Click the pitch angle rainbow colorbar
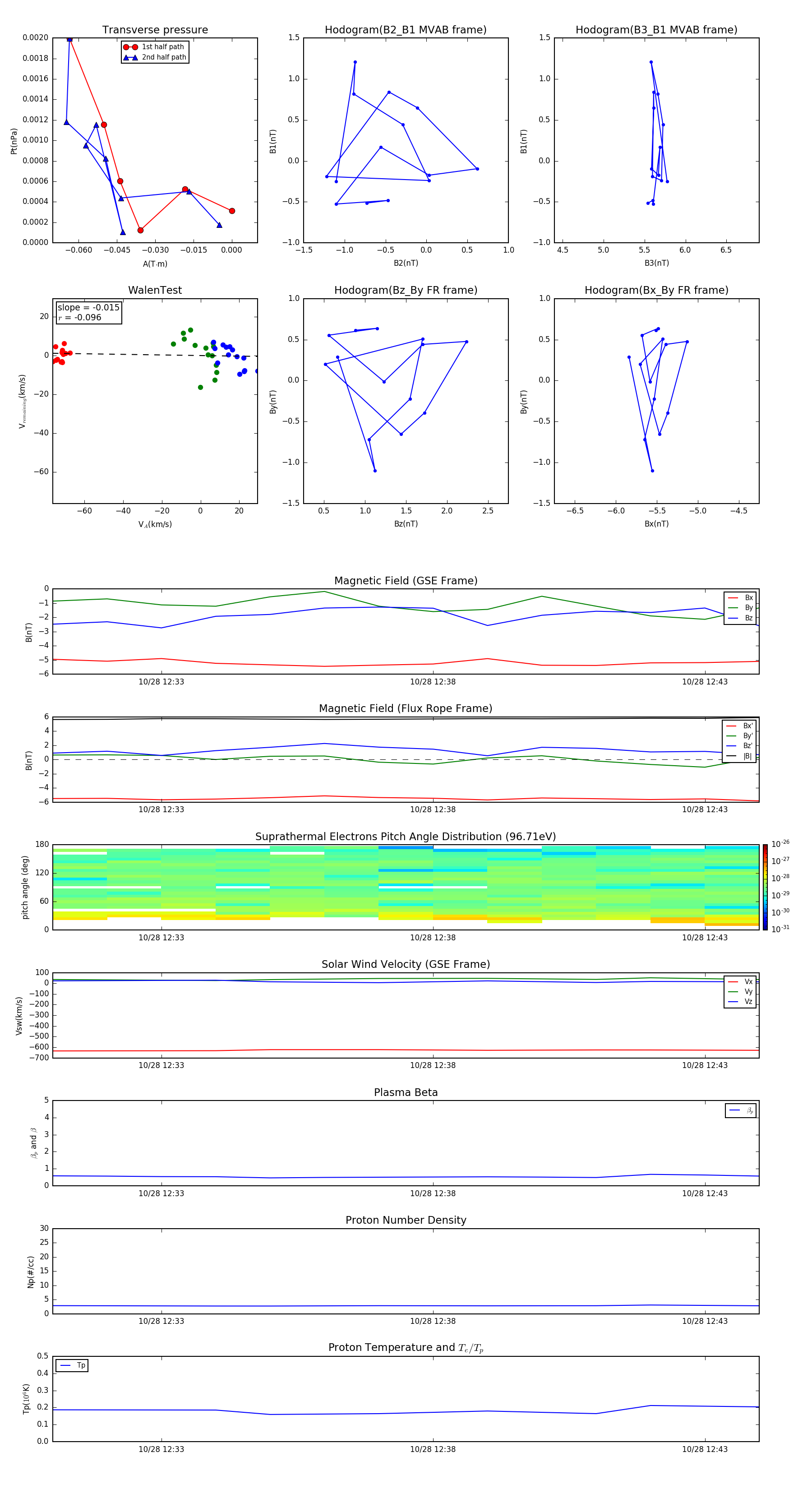Viewport: 812px width, 1489px height. (x=765, y=887)
